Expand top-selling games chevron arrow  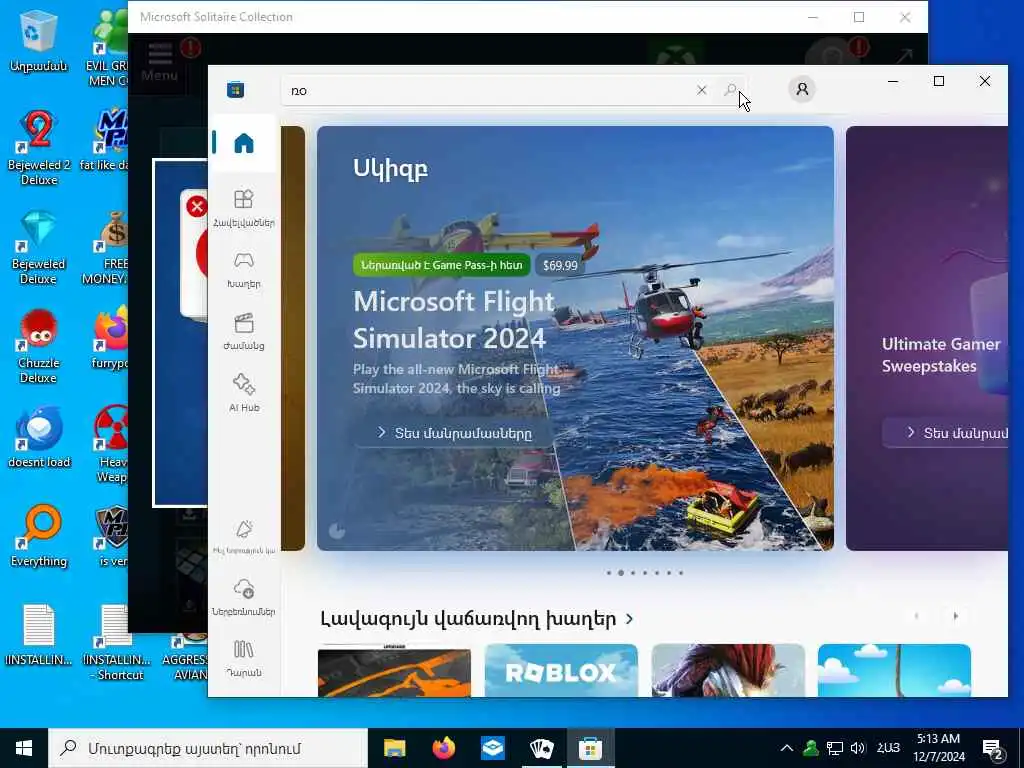630,618
